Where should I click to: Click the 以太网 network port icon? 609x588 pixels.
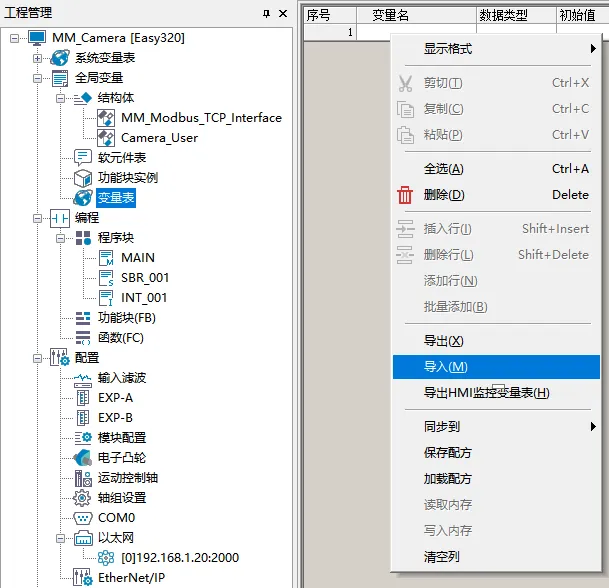(x=84, y=538)
